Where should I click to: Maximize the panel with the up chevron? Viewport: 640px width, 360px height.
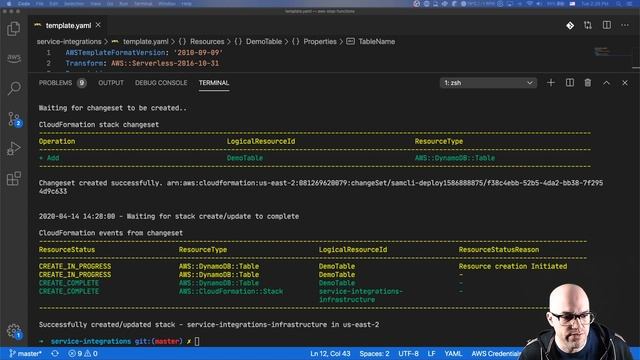coord(607,83)
